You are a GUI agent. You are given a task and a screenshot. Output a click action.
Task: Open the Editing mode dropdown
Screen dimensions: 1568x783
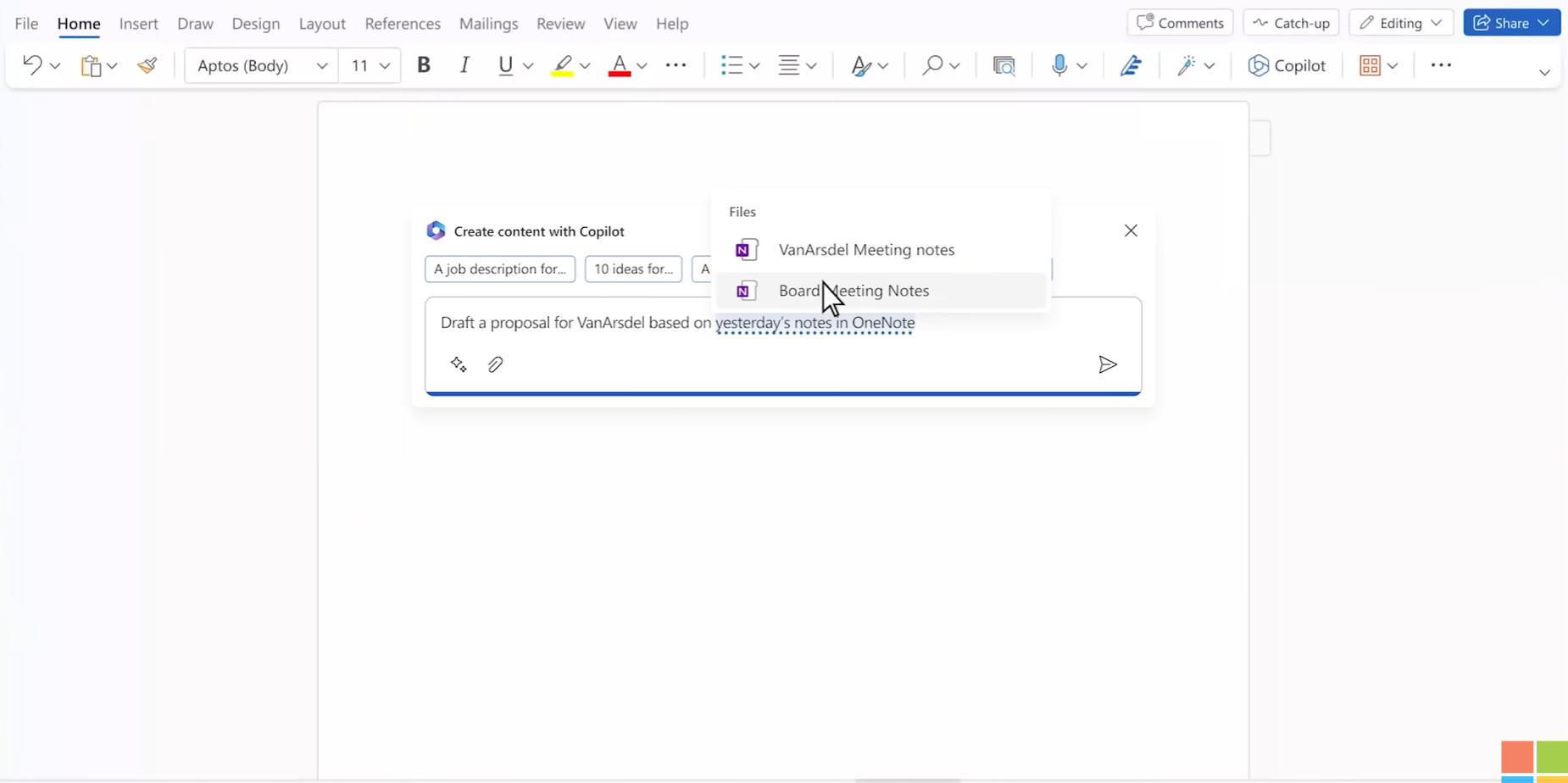pyautogui.click(x=1401, y=23)
